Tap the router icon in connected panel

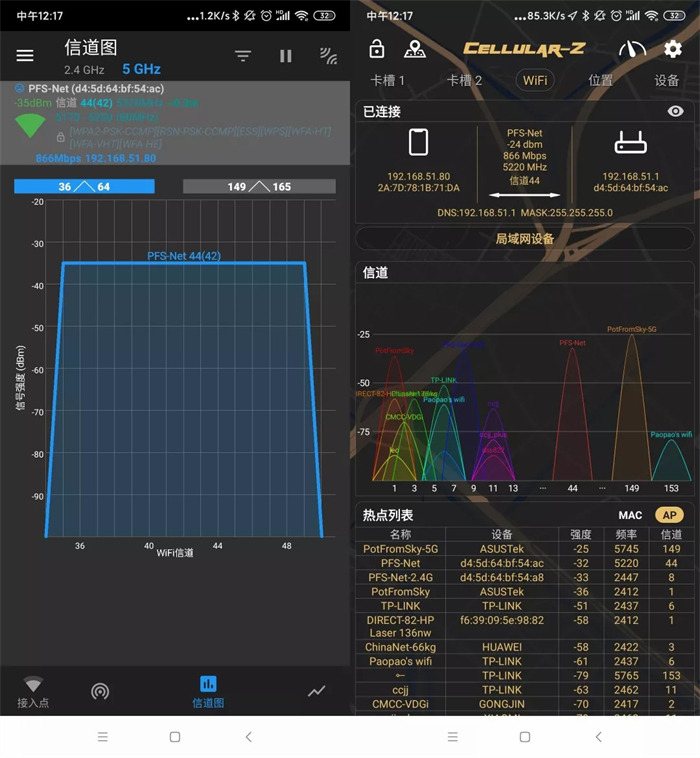[630, 142]
